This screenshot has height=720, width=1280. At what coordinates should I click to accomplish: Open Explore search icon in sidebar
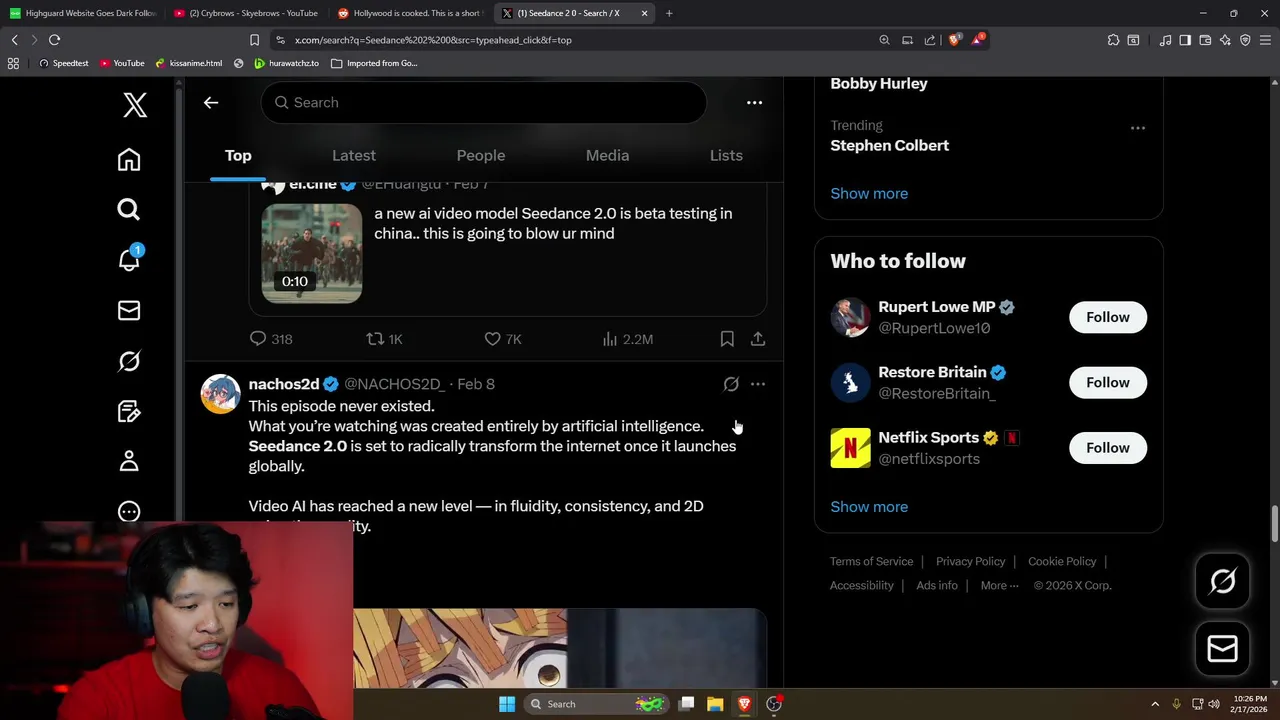point(129,209)
